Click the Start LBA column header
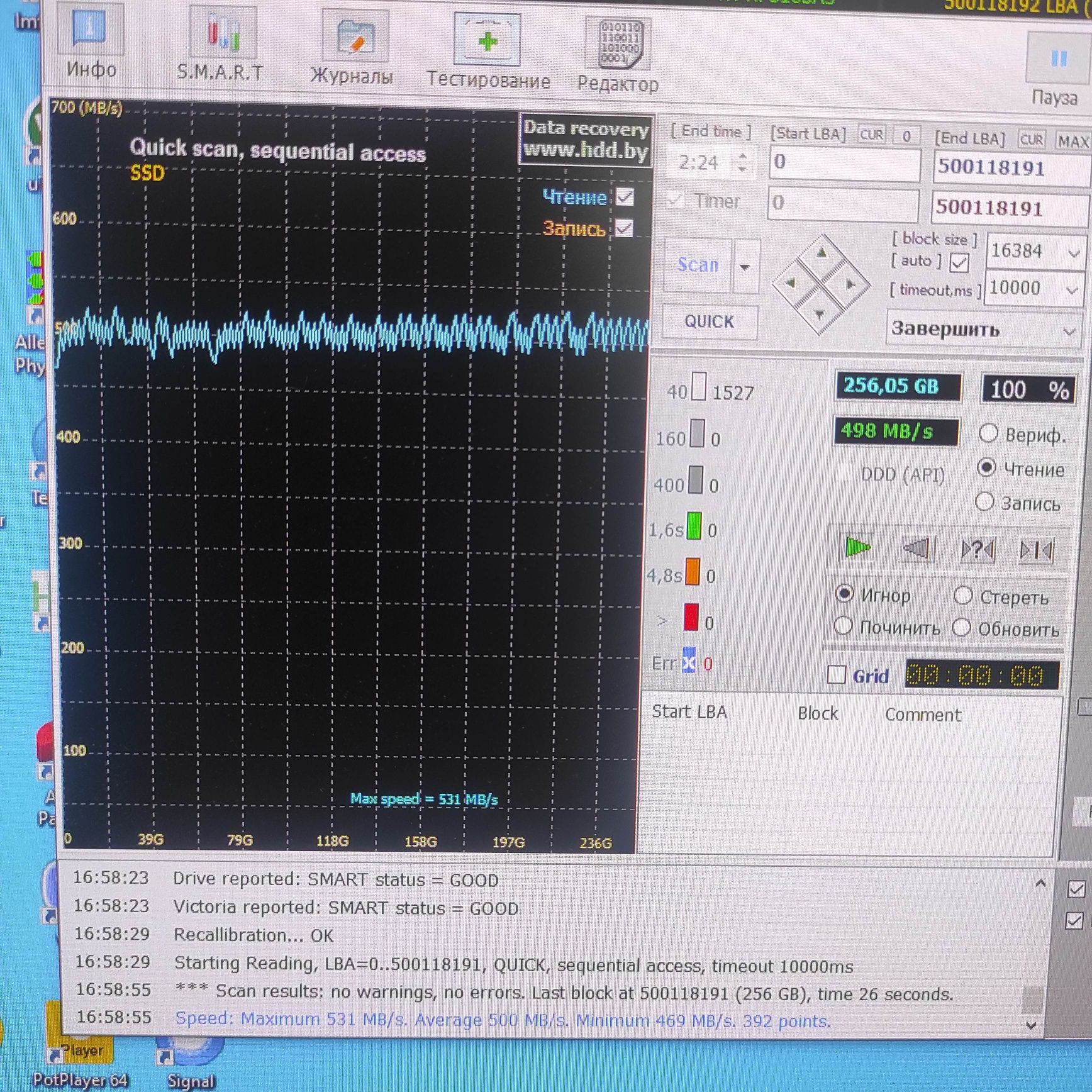Screen dimensions: 1092x1092 tap(689, 711)
